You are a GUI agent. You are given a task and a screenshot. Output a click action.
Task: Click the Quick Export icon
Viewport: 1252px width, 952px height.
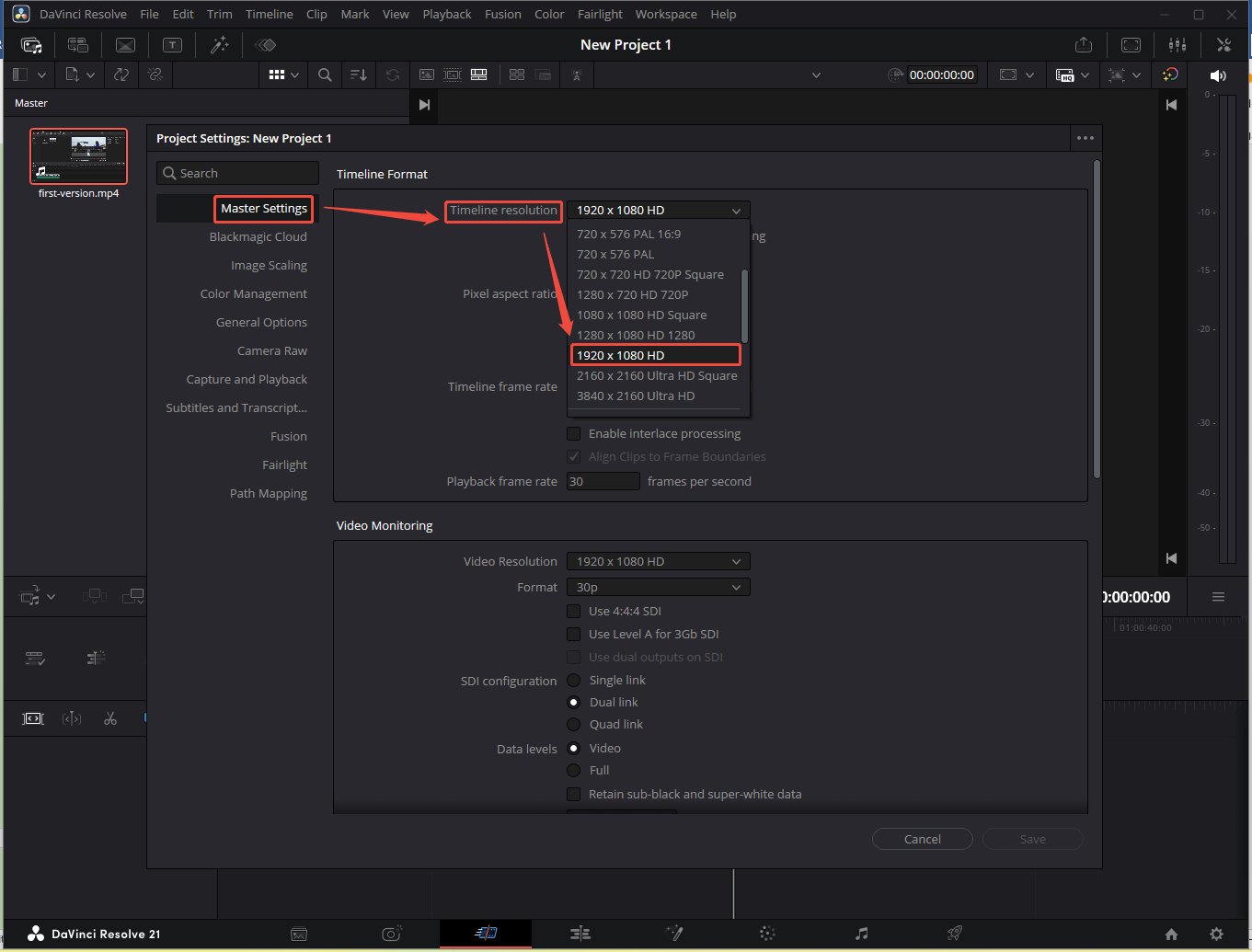click(1084, 45)
